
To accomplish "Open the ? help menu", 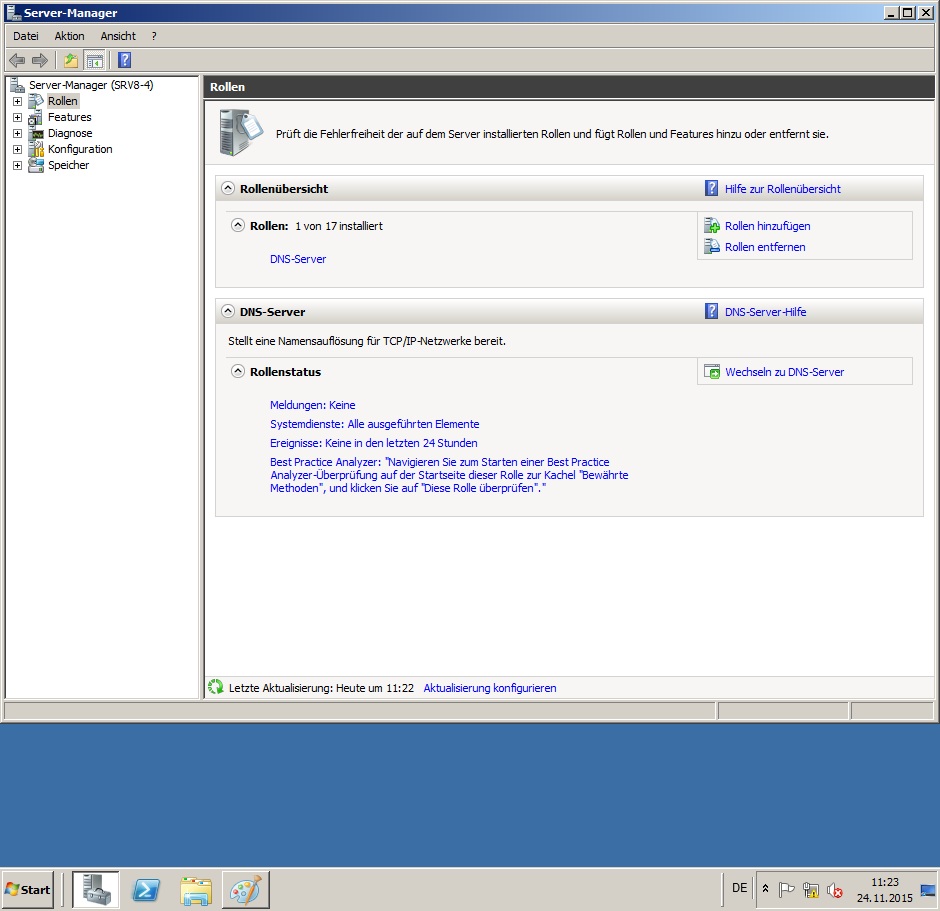I will tap(154, 36).
